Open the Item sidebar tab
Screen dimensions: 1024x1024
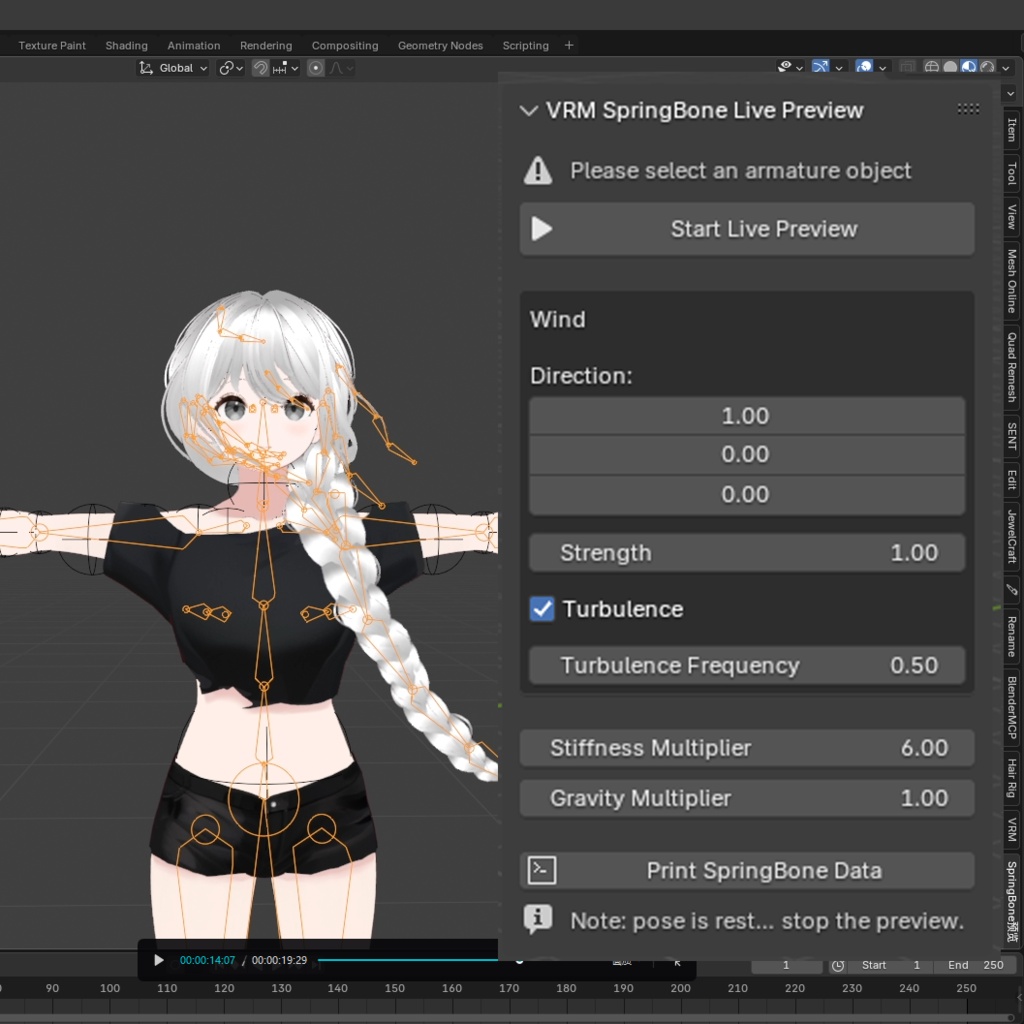click(1012, 129)
